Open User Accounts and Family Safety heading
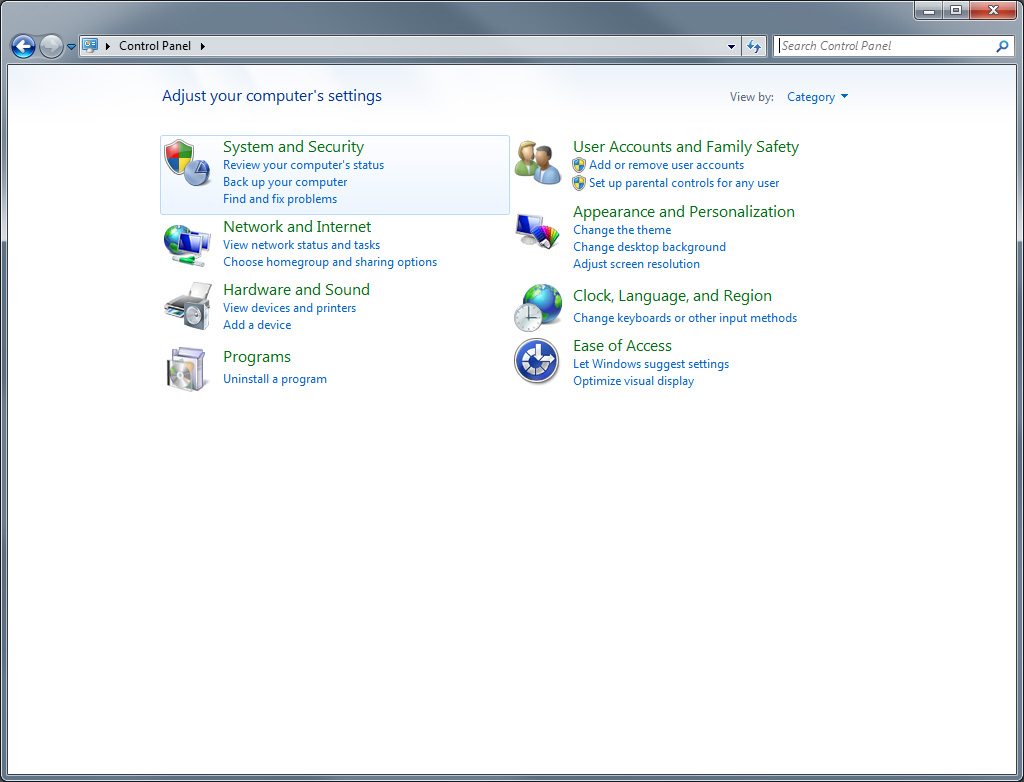The width and height of the screenshot is (1024, 782). [686, 146]
